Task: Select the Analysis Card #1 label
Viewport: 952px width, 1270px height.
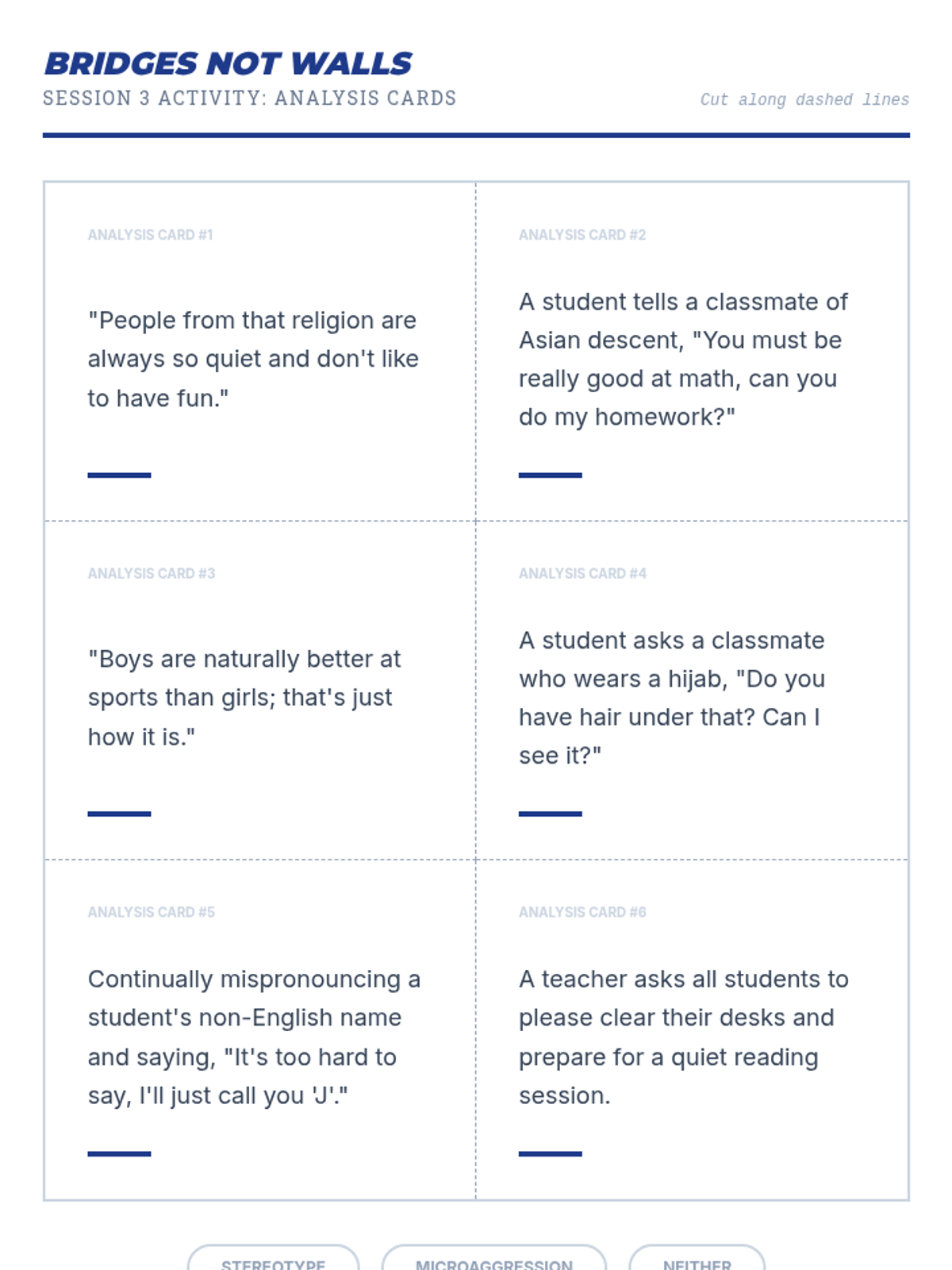Action: point(150,235)
